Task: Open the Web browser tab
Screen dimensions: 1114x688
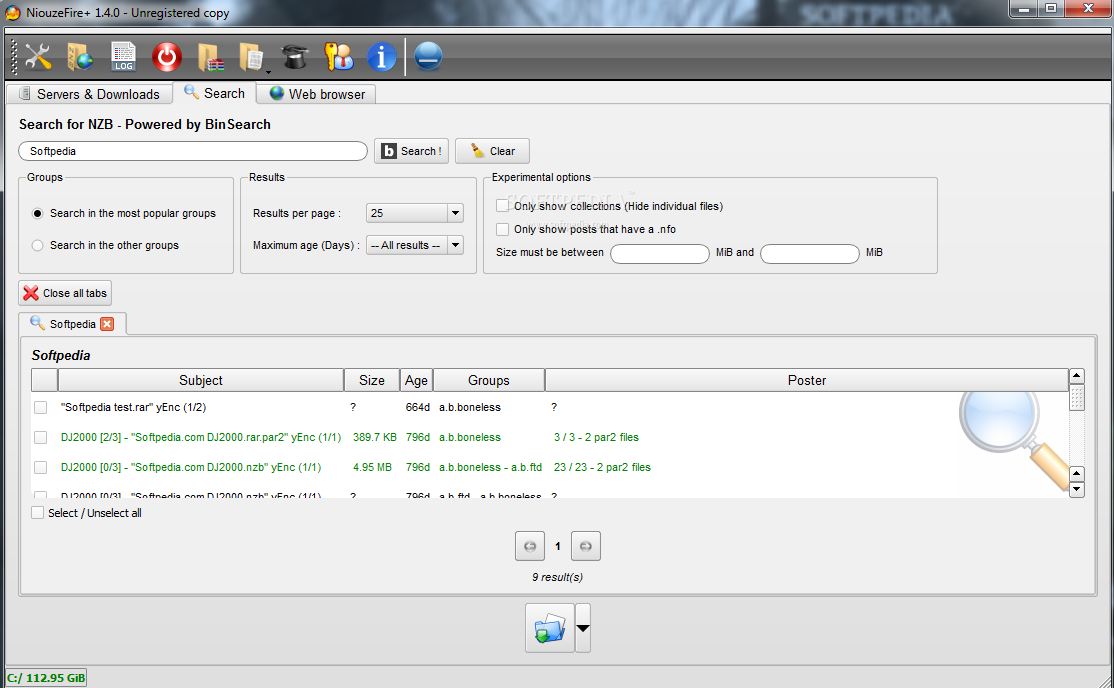Action: tap(317, 94)
